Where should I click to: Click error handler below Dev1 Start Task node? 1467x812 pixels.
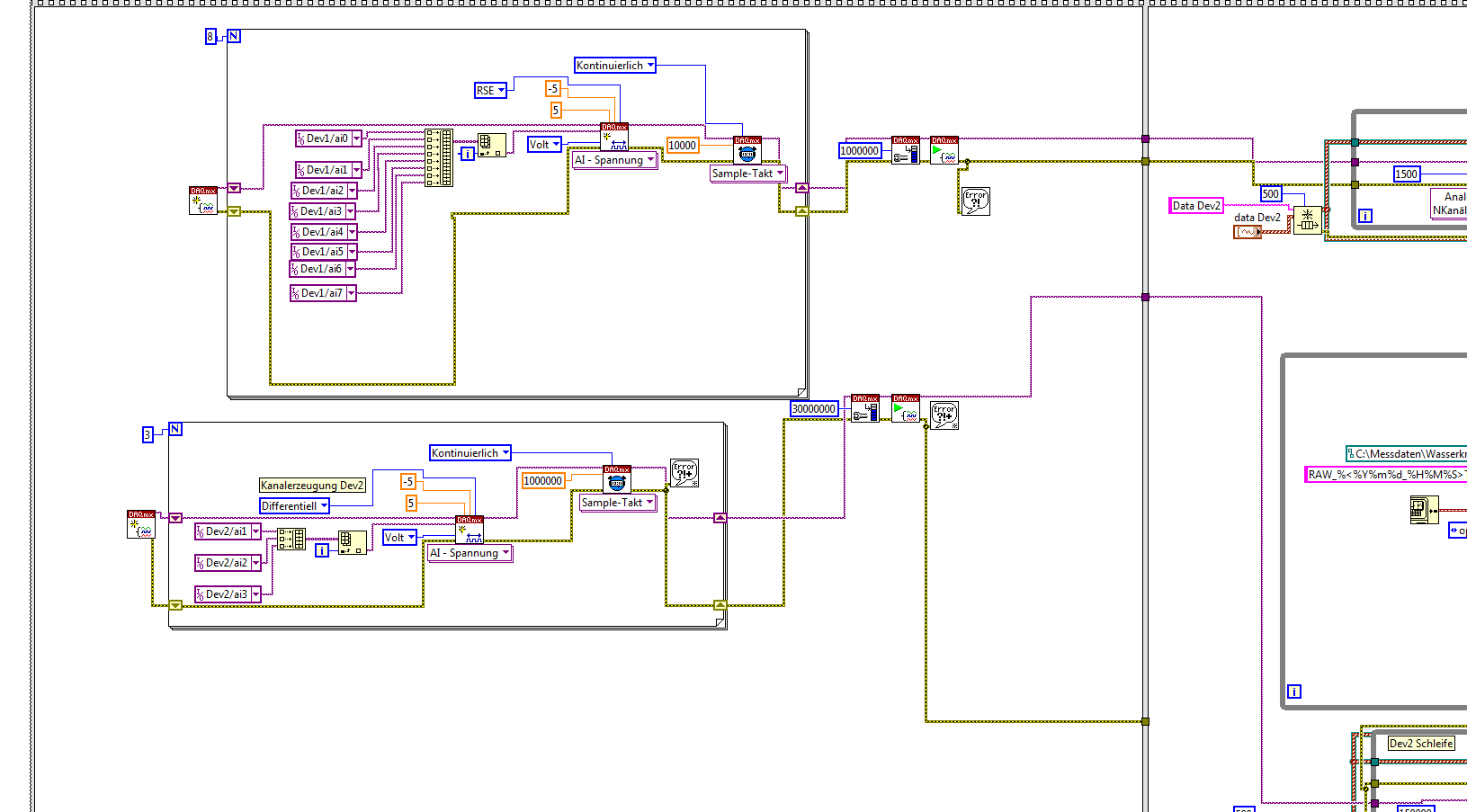click(x=976, y=201)
